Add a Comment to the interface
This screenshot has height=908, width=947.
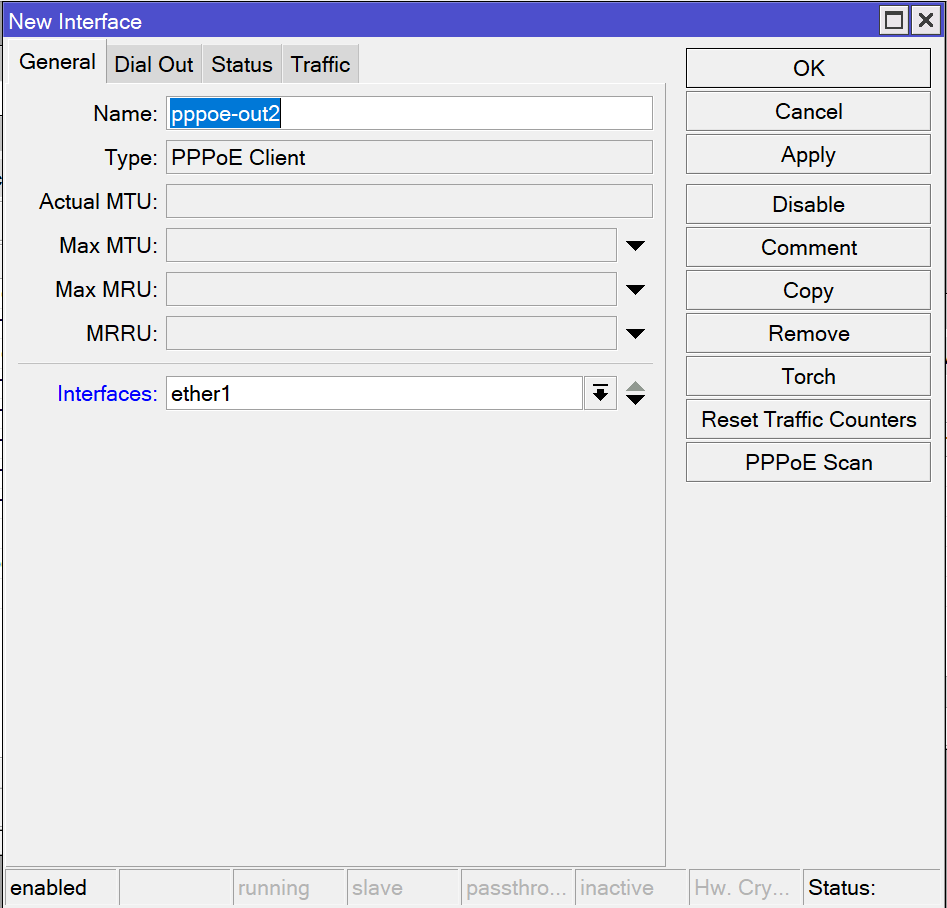pyautogui.click(x=808, y=248)
